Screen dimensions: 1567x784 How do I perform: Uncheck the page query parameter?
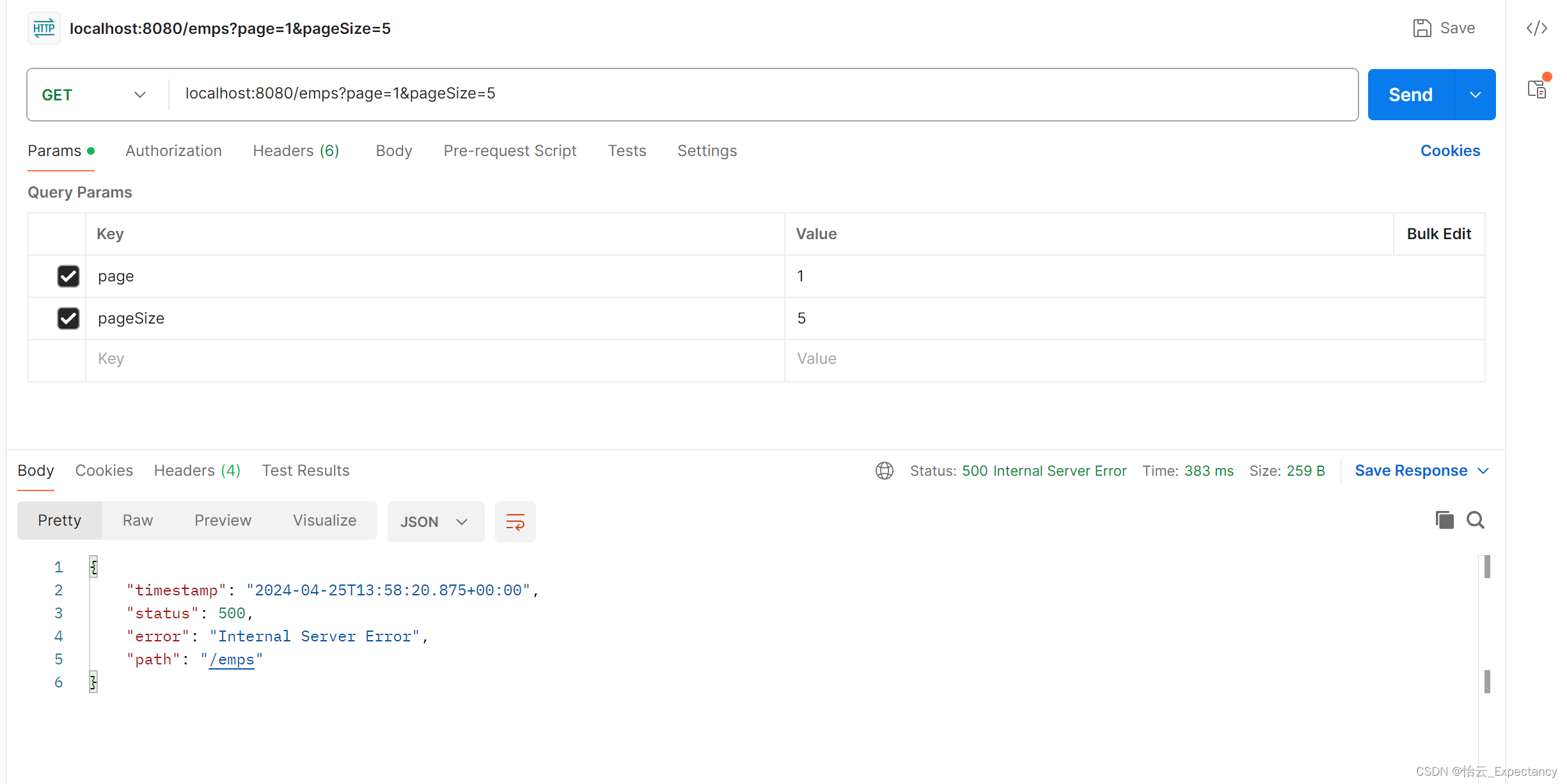[x=68, y=276]
